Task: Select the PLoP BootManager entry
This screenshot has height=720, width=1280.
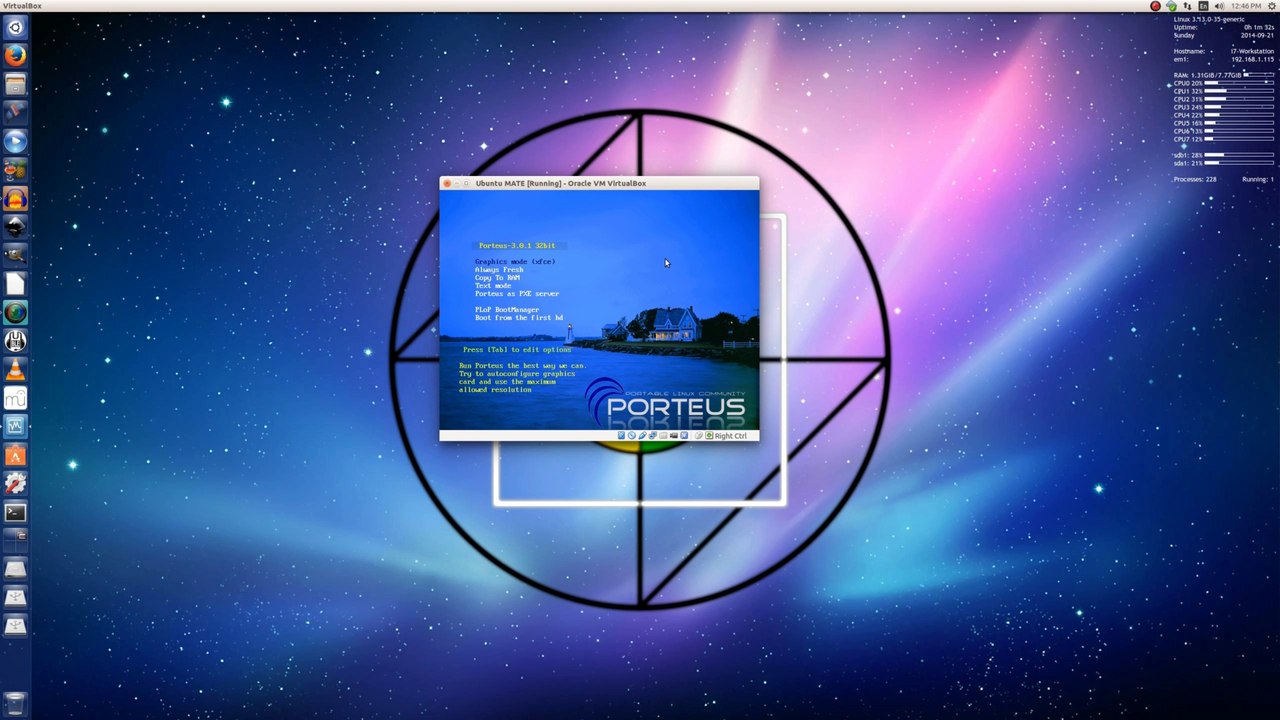Action: 507,310
